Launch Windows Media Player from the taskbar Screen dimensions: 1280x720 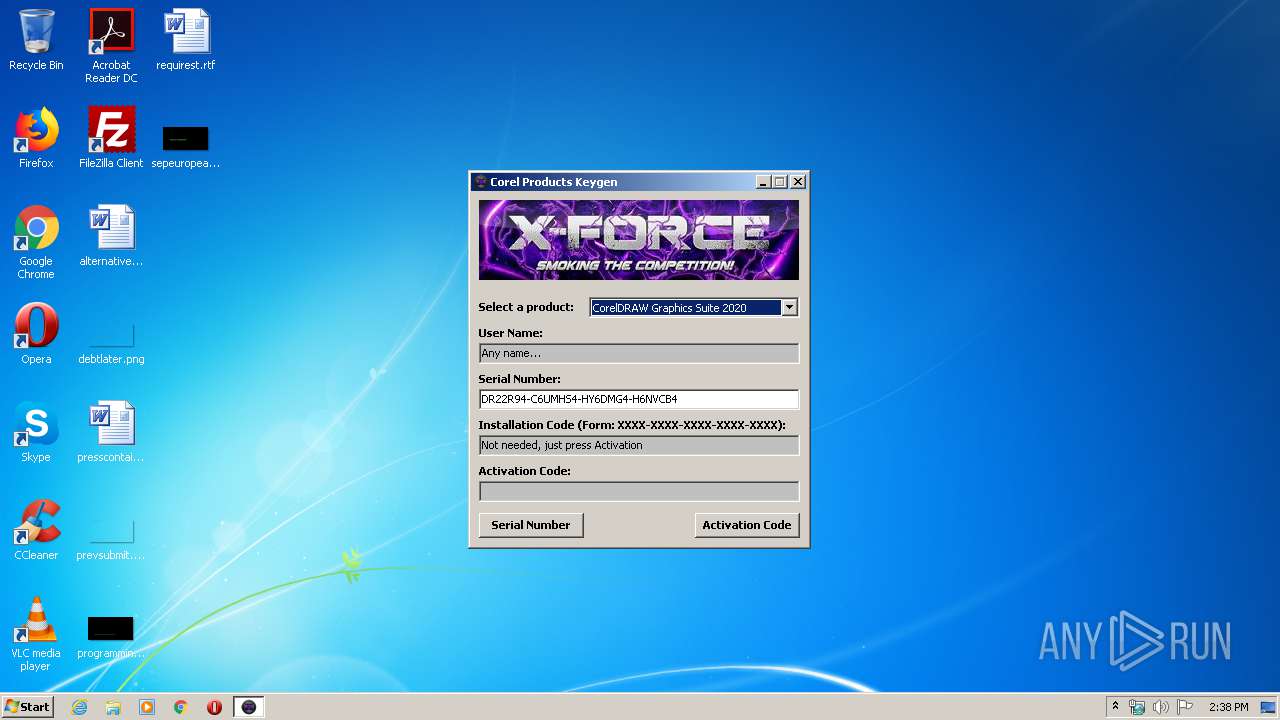[x=147, y=707]
